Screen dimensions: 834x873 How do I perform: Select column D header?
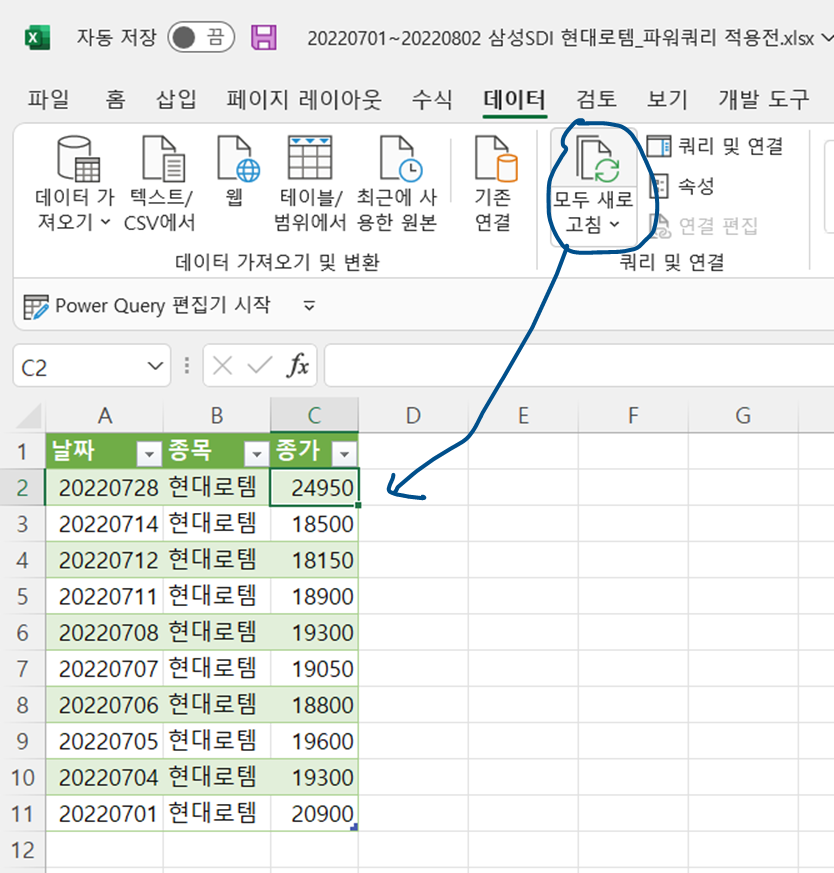point(413,416)
